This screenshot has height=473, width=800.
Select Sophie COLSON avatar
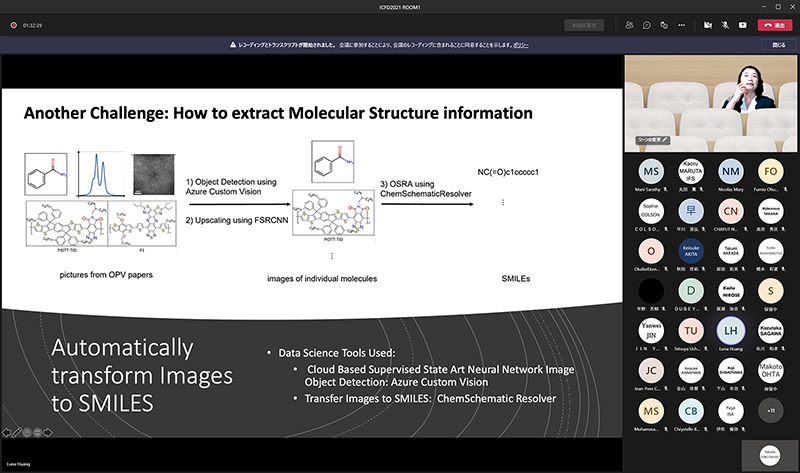pos(651,211)
